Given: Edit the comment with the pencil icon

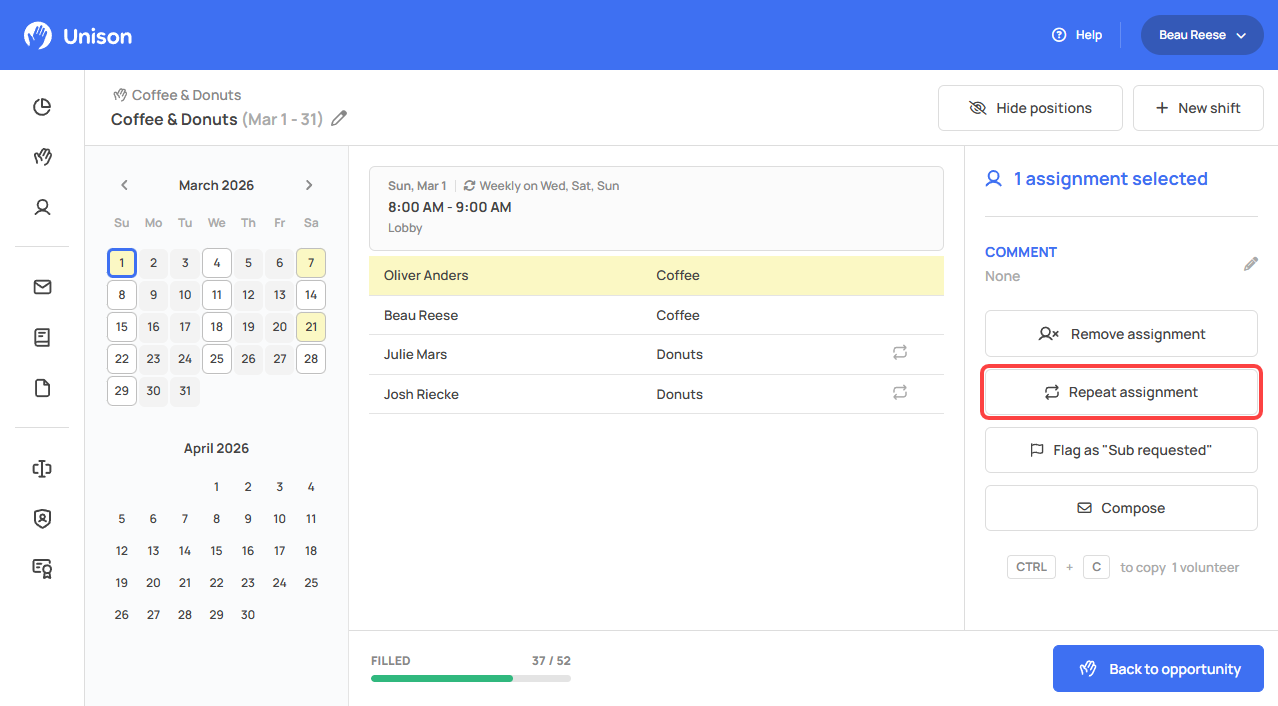Looking at the screenshot, I should (1250, 264).
